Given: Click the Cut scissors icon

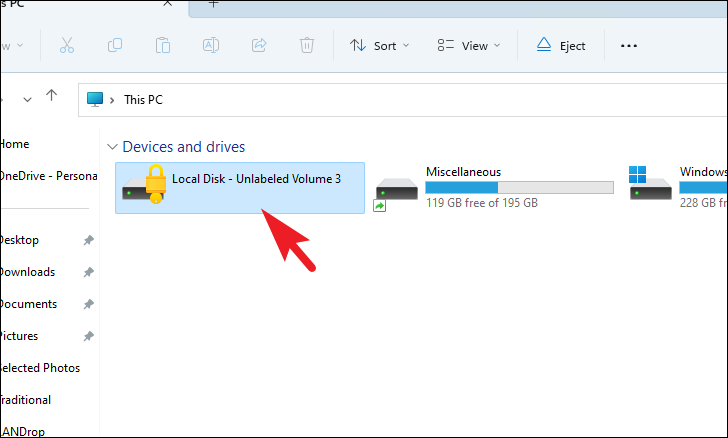Looking at the screenshot, I should (x=67, y=46).
